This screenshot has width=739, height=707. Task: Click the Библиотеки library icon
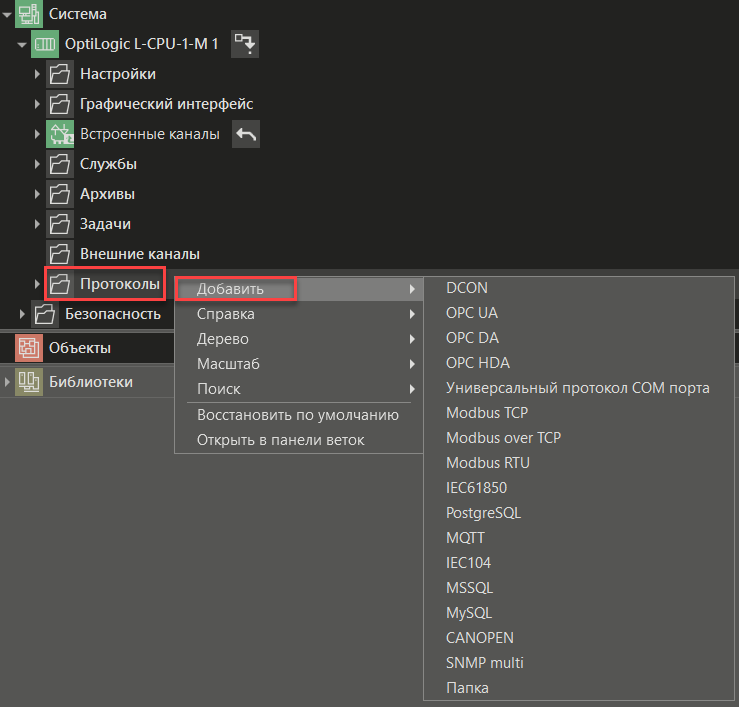(29, 382)
